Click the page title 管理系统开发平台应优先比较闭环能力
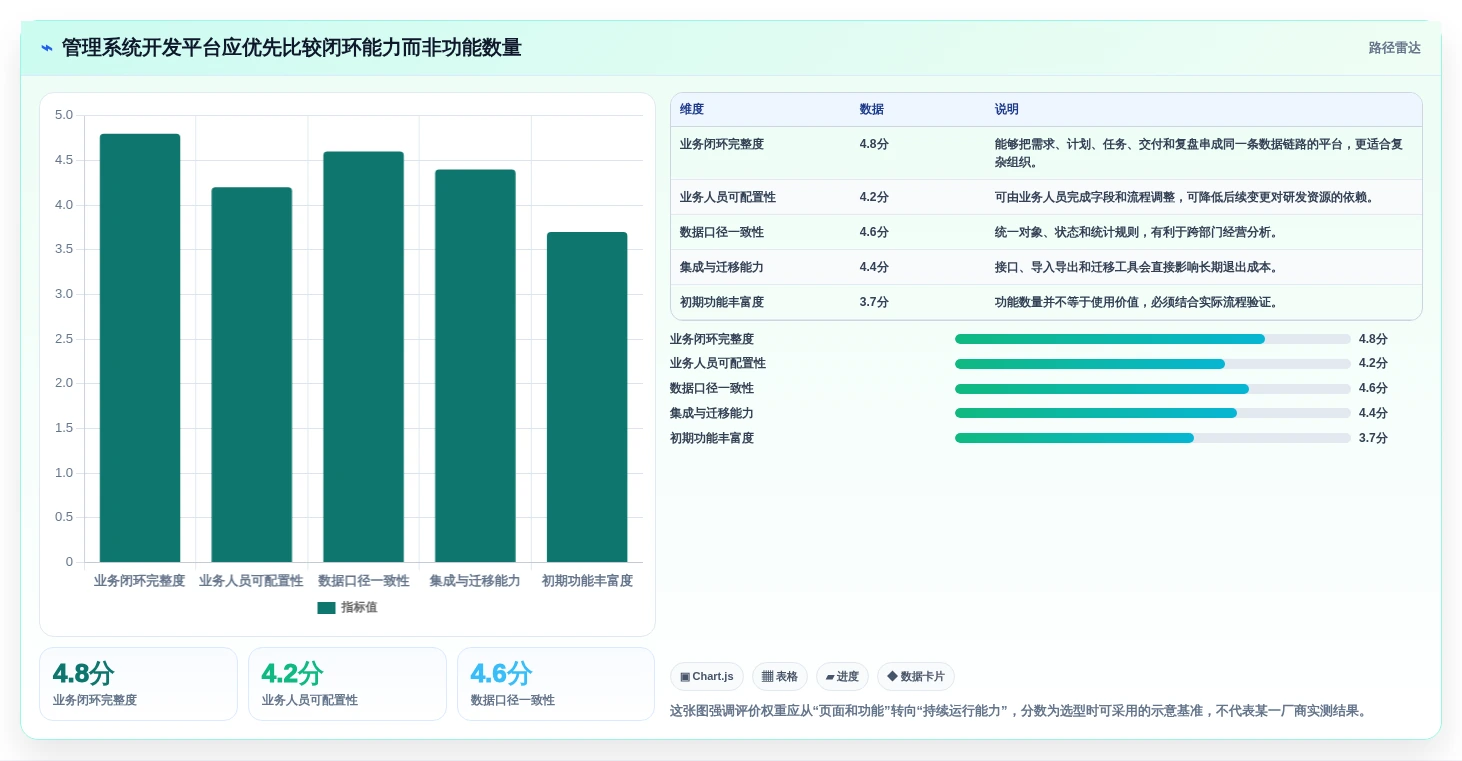Image resolution: width=1462 pixels, height=761 pixels. pyautogui.click(x=291, y=48)
